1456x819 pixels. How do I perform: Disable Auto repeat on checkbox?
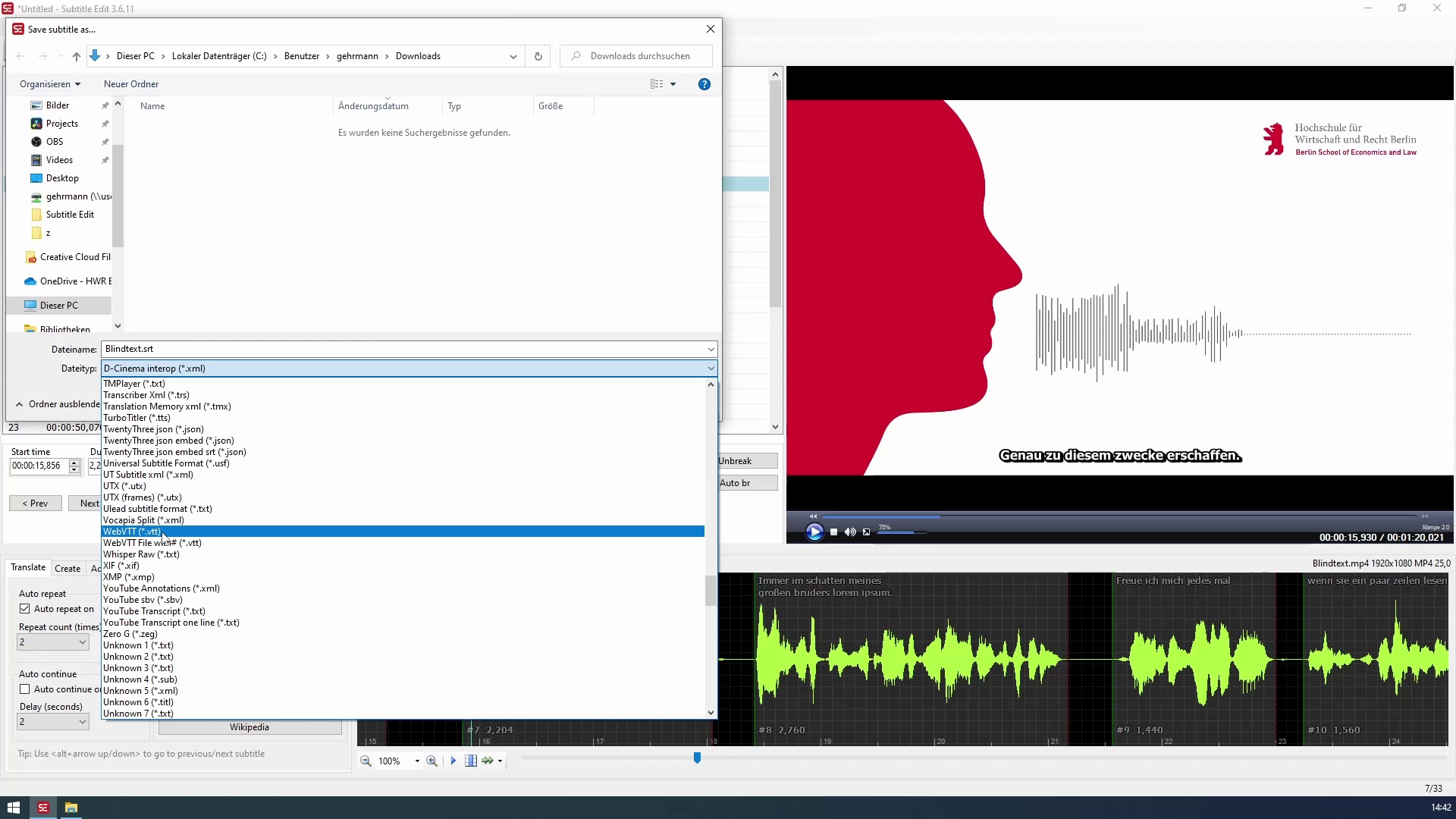point(25,609)
